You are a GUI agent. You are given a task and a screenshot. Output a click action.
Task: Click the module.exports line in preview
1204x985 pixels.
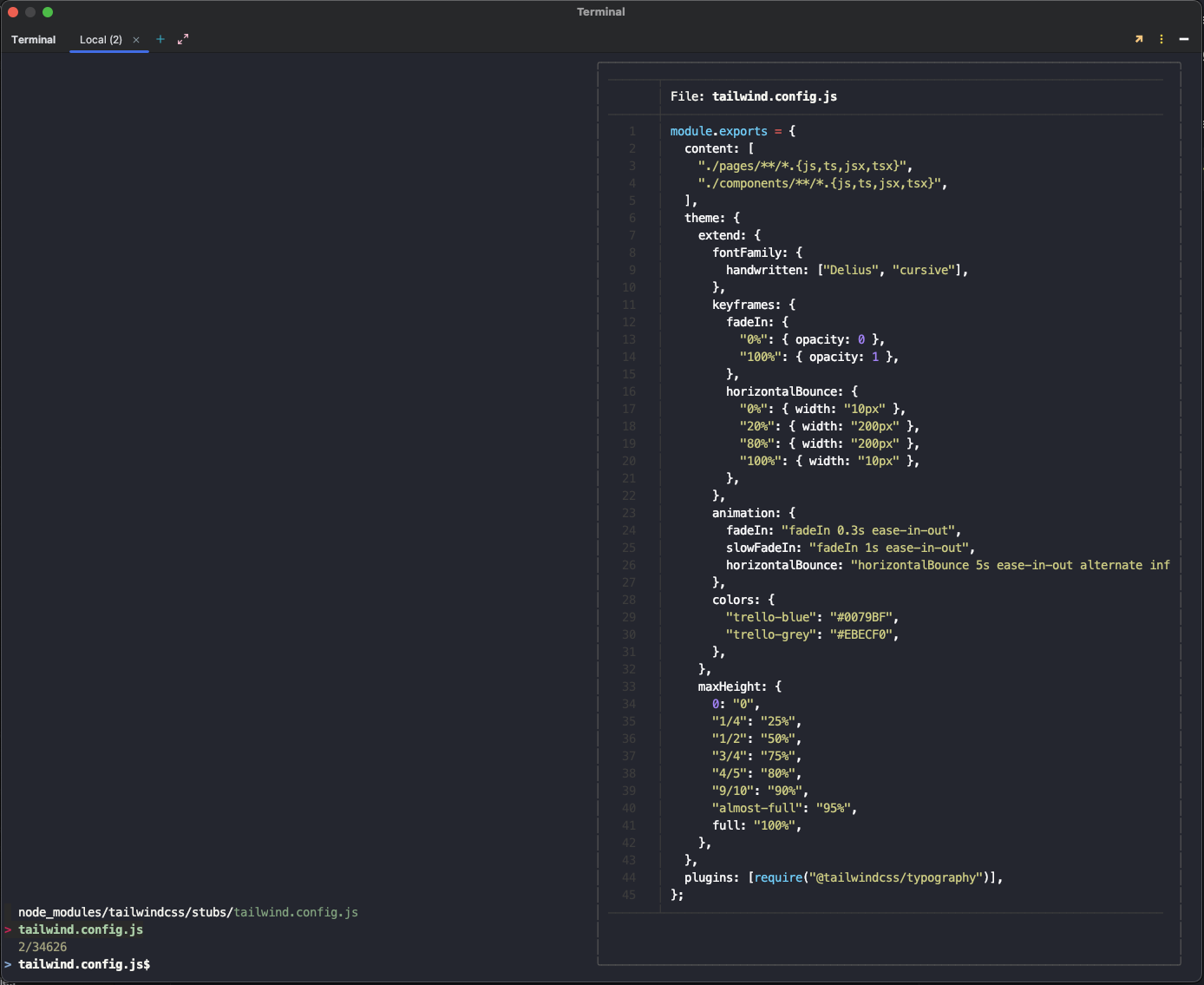[x=733, y=131]
